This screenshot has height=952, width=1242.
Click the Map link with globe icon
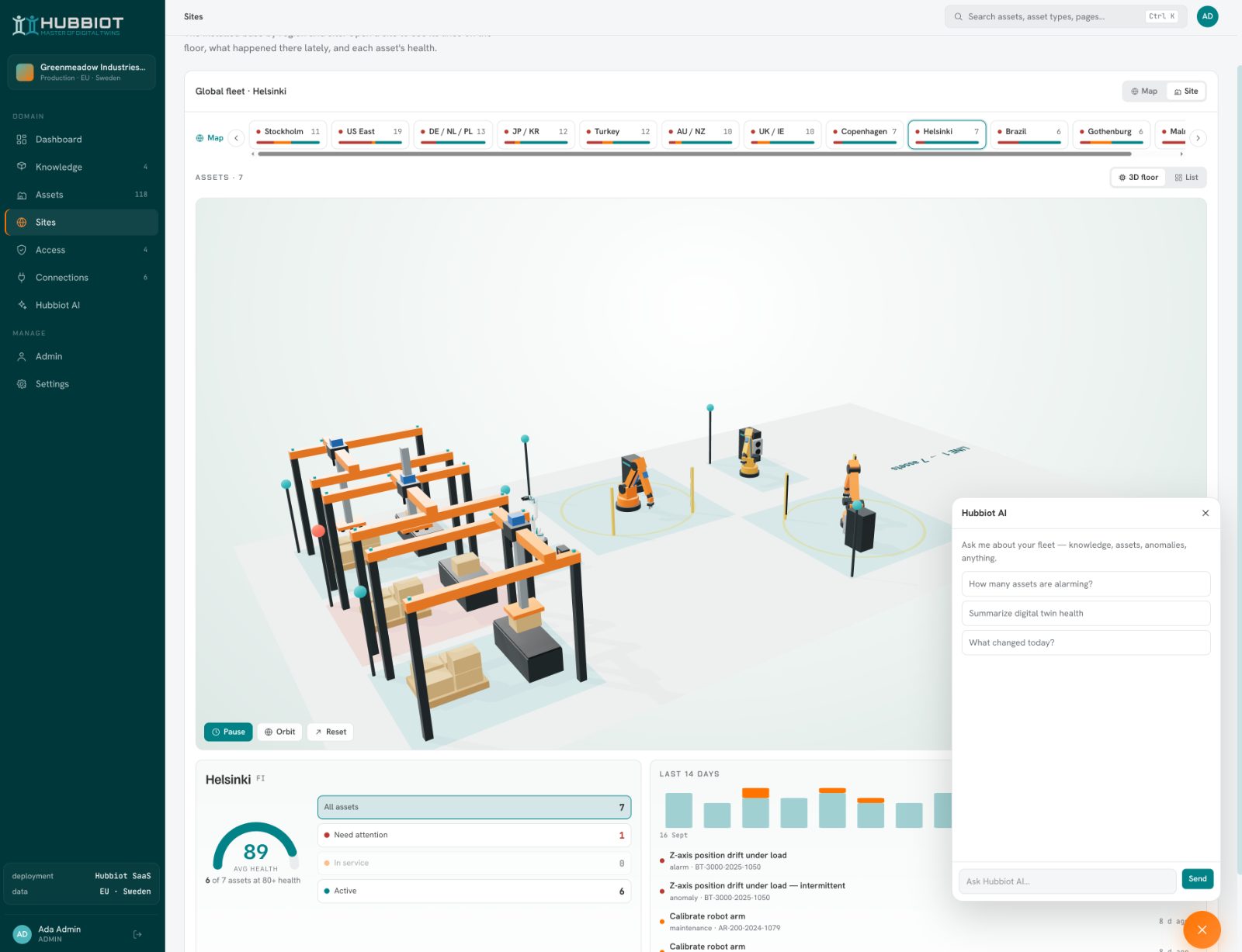click(x=210, y=138)
